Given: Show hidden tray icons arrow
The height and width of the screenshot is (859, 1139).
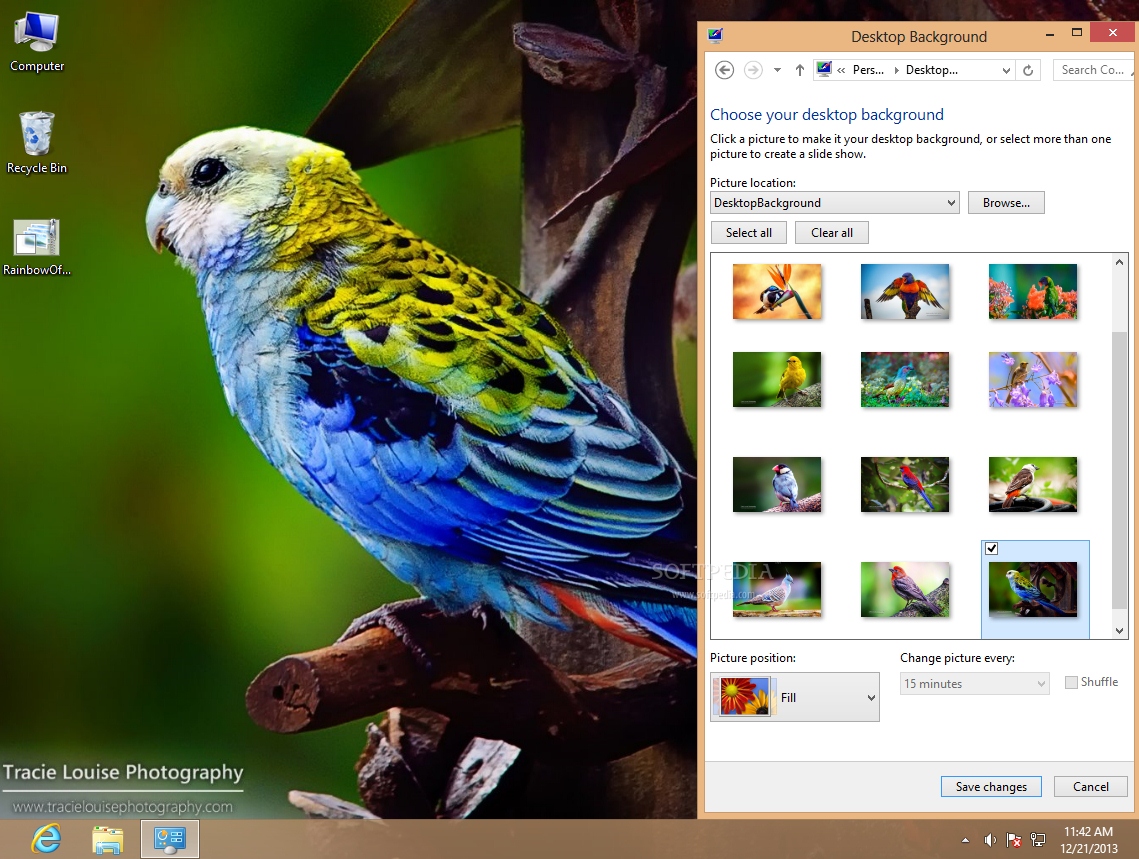Looking at the screenshot, I should tap(965, 840).
